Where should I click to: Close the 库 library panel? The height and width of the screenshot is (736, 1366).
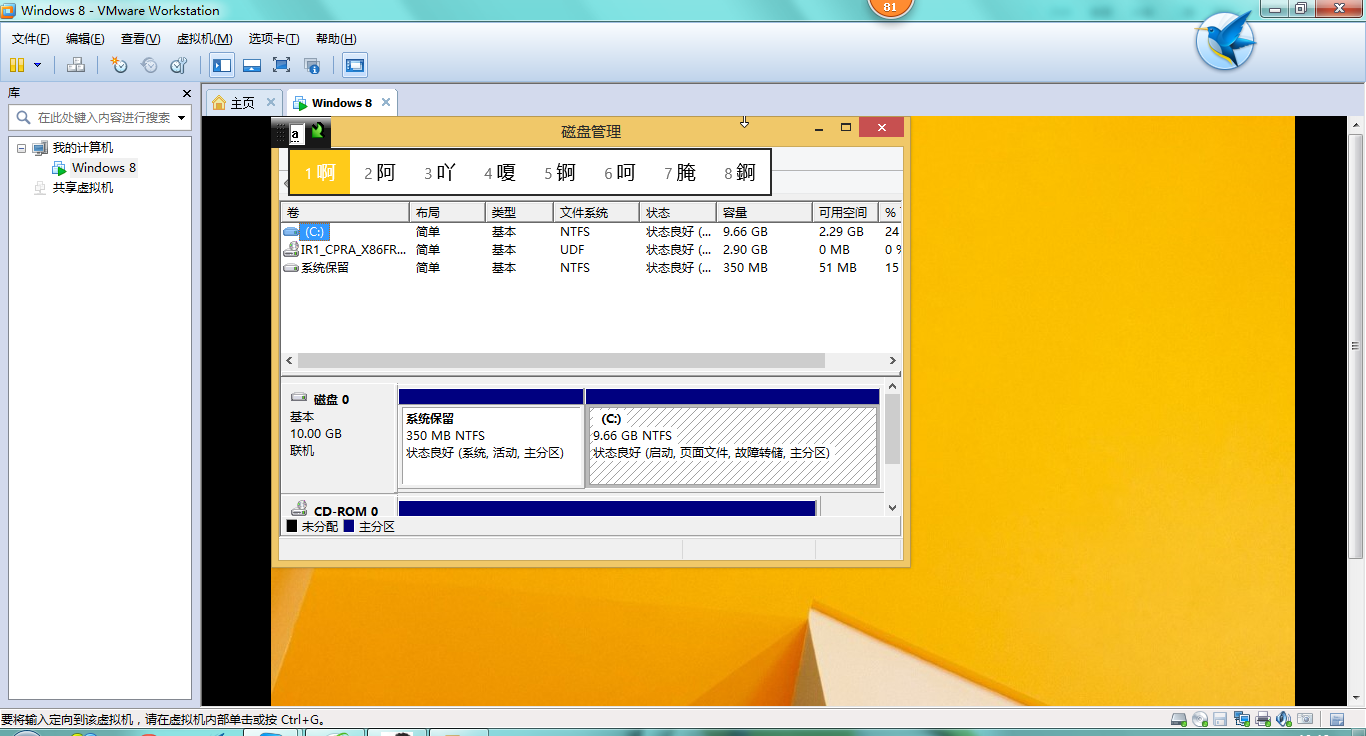coord(186,93)
